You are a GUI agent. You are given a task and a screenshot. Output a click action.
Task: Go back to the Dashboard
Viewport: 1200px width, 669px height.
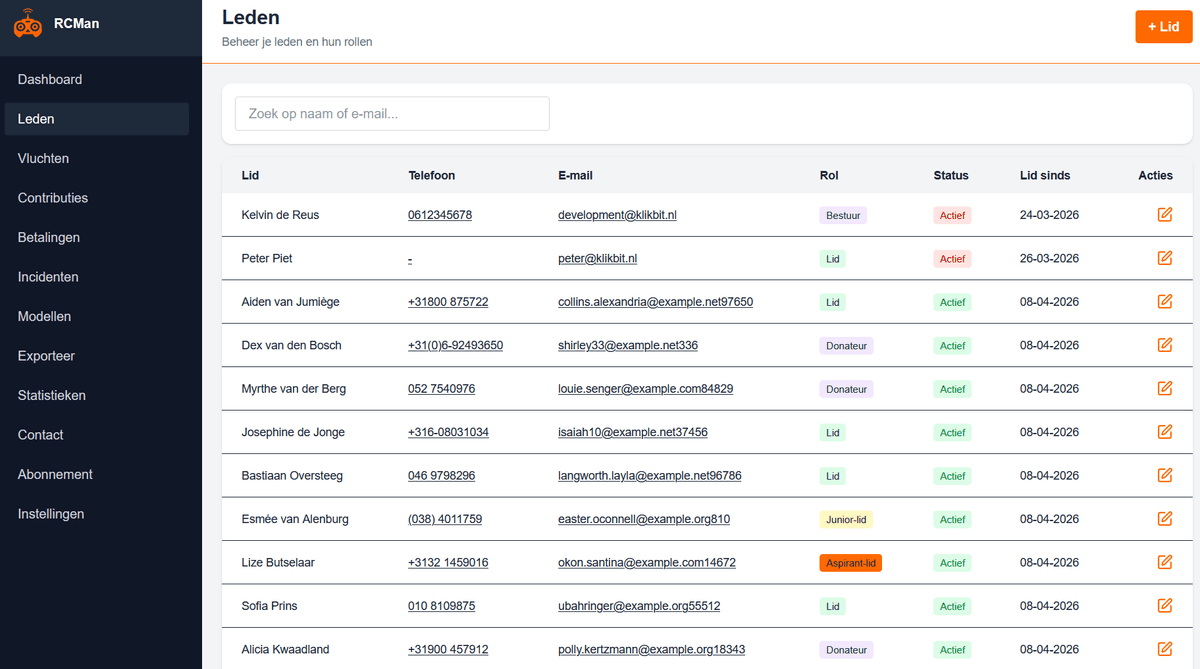49,79
